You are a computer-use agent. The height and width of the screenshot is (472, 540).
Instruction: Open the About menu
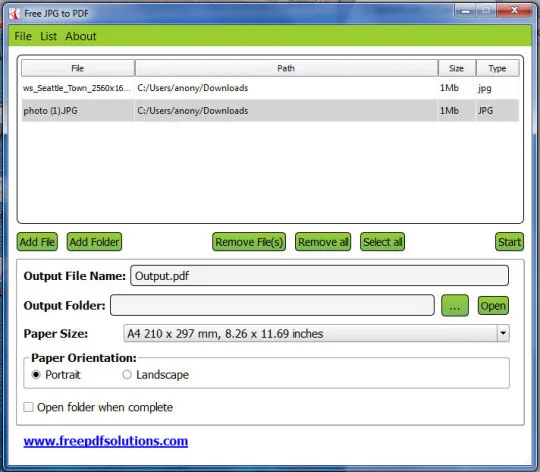[x=81, y=36]
